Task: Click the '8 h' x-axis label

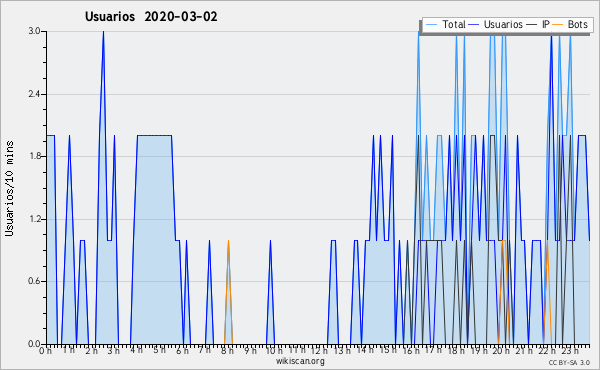Action: (227, 350)
